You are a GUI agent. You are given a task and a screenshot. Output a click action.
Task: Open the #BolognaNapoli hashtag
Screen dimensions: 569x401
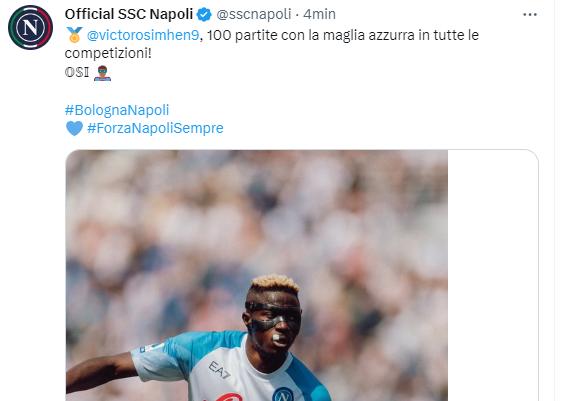click(x=117, y=110)
